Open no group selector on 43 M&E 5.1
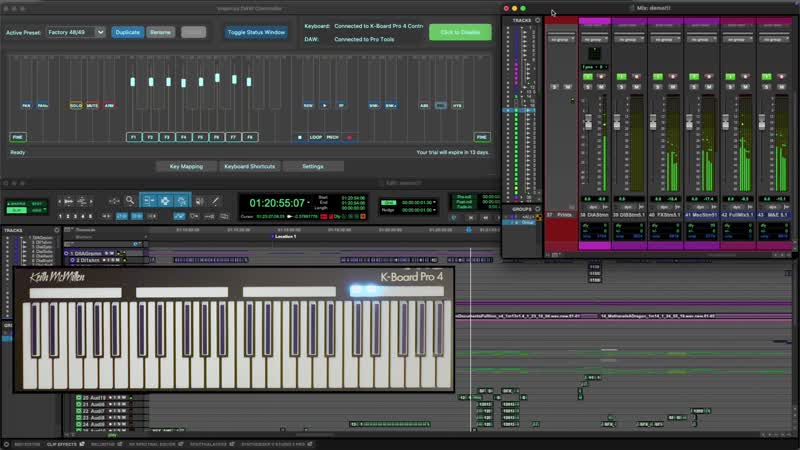 pos(773,39)
